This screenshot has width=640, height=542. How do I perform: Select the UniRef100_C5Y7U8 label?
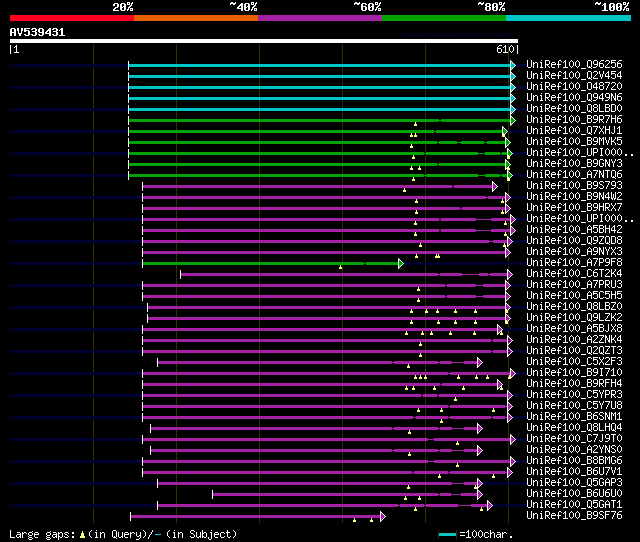574,406
